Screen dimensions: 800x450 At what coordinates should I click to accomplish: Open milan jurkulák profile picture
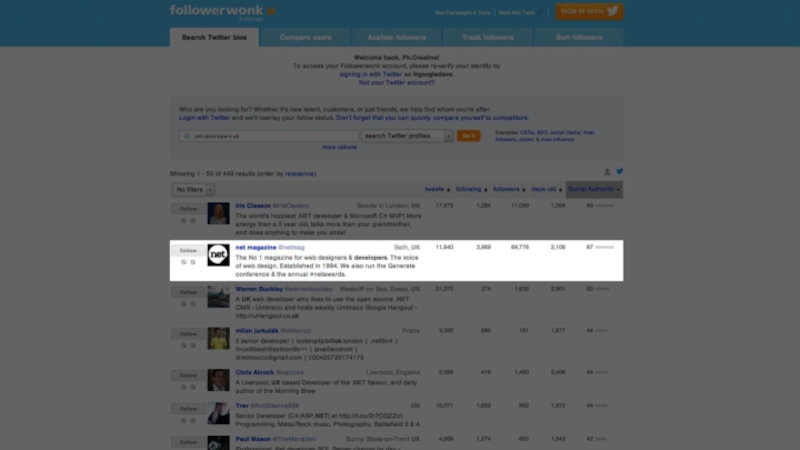(218, 339)
